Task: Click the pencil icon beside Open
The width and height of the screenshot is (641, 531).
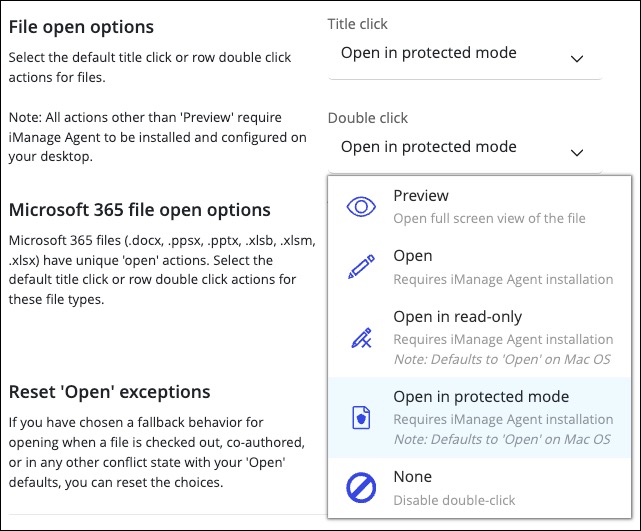Action: click(360, 267)
